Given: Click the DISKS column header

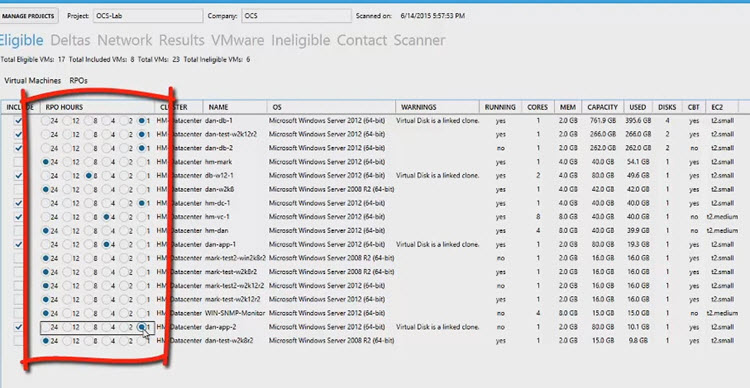Looking at the screenshot, I should tap(667, 107).
